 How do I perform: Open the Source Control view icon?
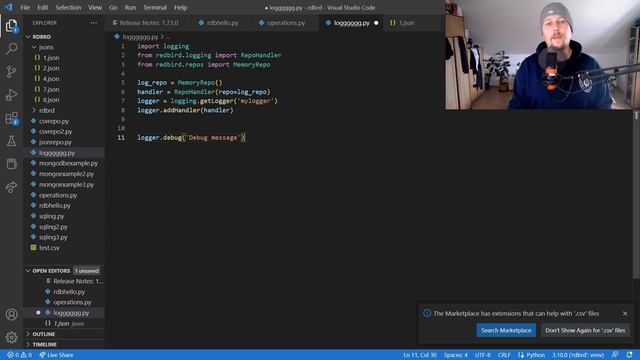[x=11, y=72]
